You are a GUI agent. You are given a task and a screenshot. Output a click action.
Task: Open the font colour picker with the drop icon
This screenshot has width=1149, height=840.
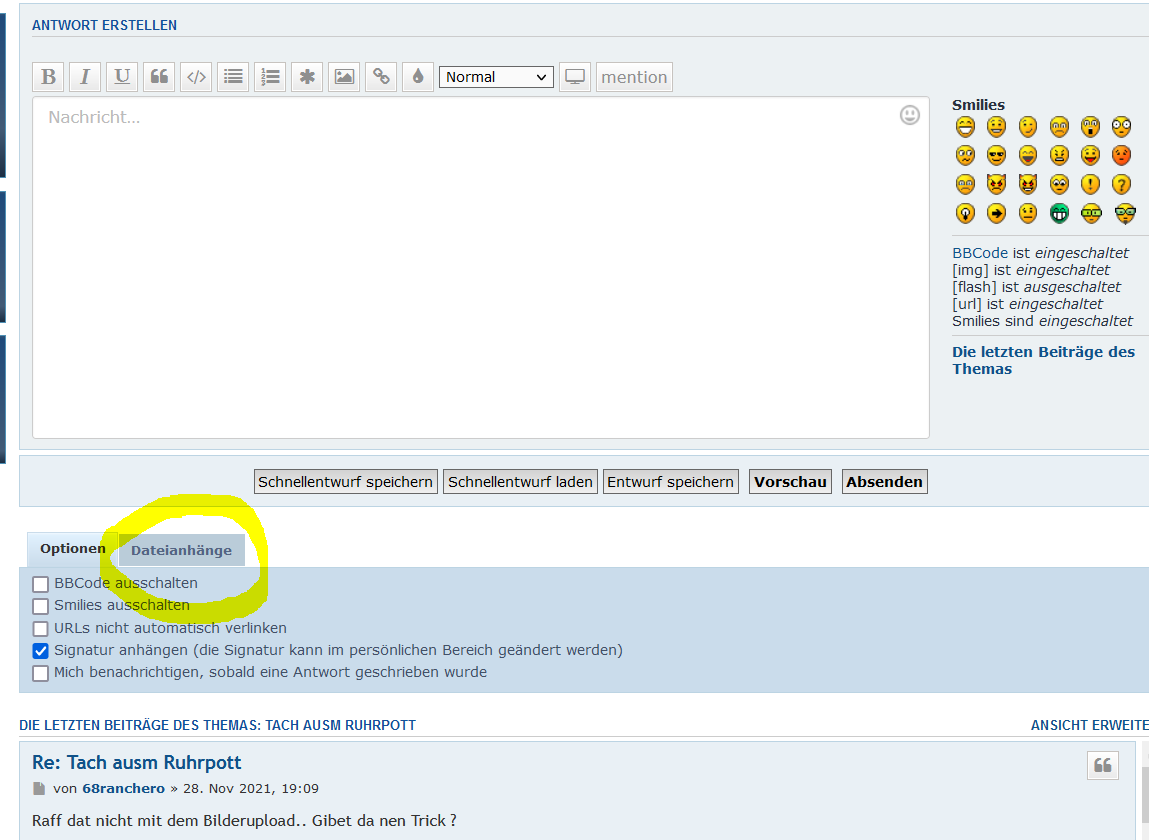pyautogui.click(x=418, y=77)
